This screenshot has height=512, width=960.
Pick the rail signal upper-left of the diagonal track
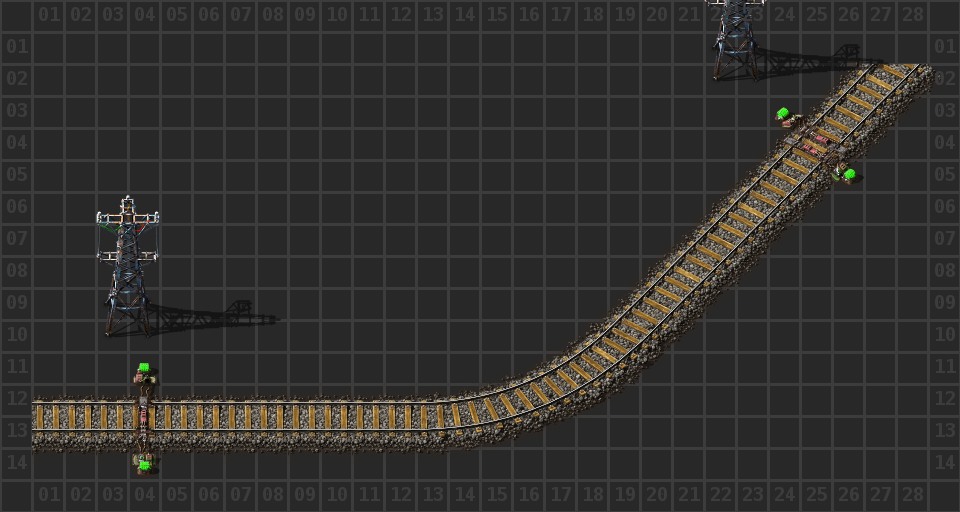click(789, 117)
